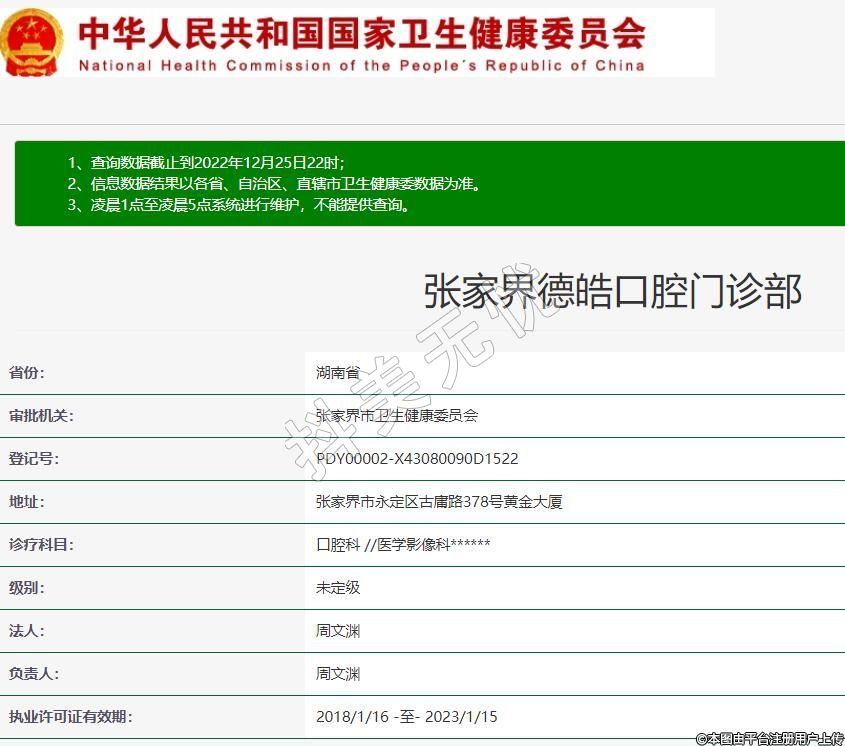Select the 负责人 row label
This screenshot has height=746, width=845.
click(34, 674)
